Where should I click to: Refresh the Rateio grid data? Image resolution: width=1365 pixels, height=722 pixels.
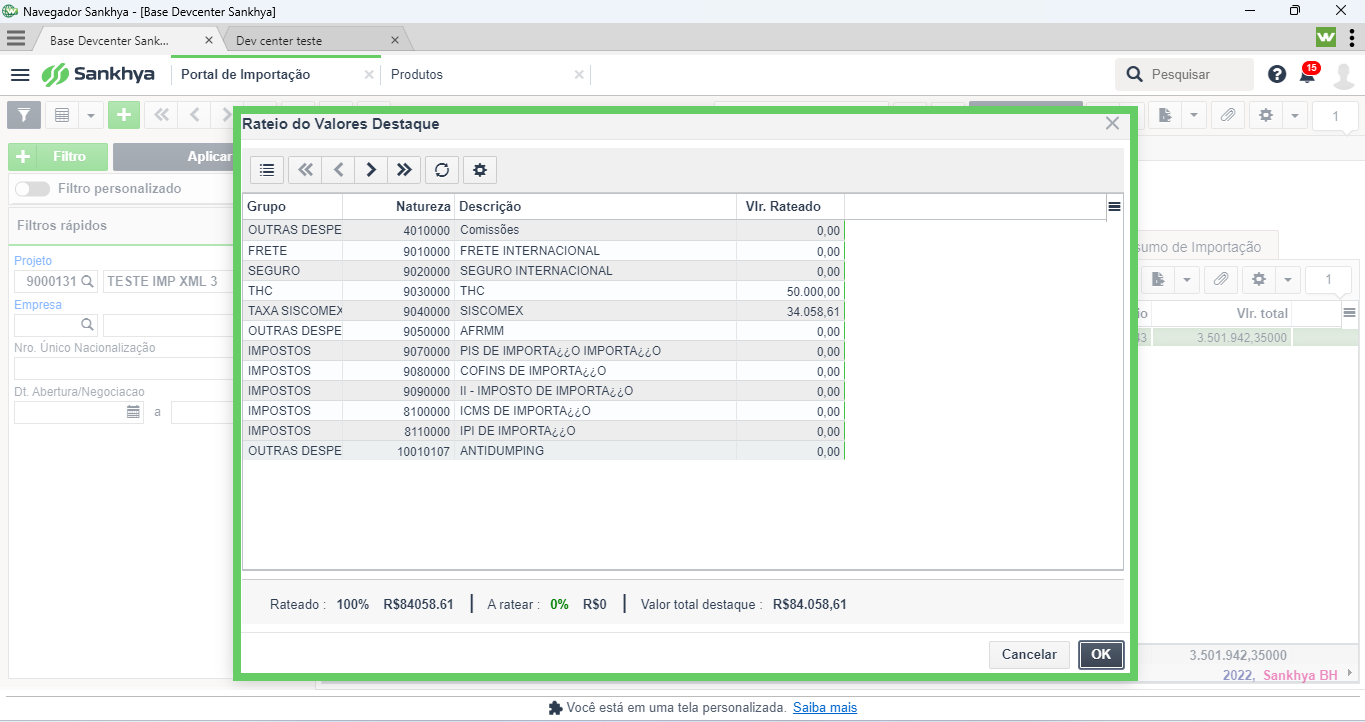(x=442, y=170)
